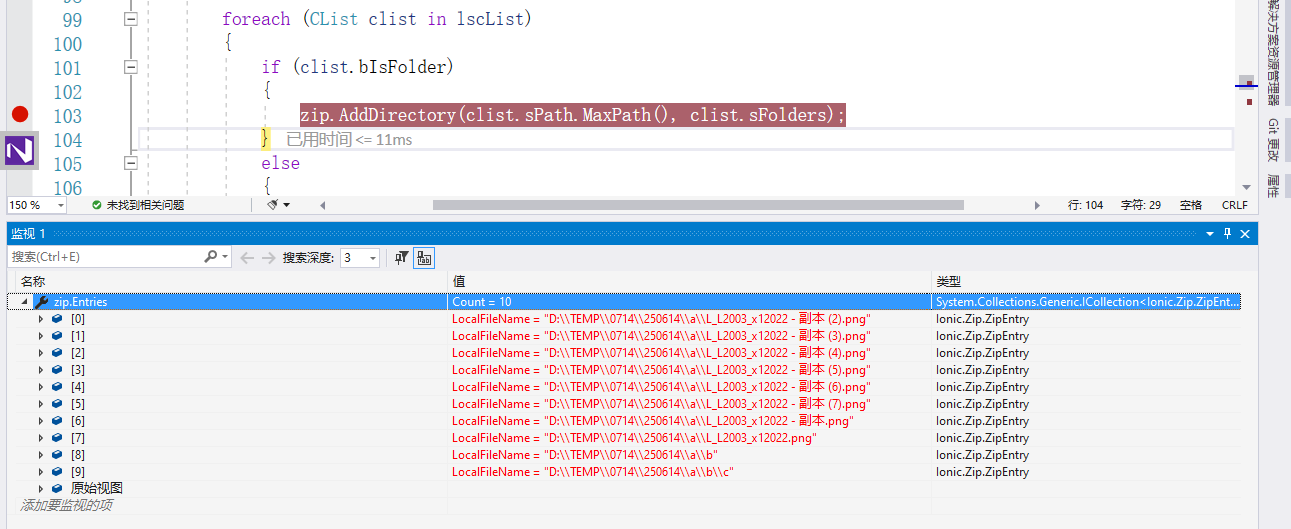Click the search magnifier icon in Watch 1

[x=210, y=257]
